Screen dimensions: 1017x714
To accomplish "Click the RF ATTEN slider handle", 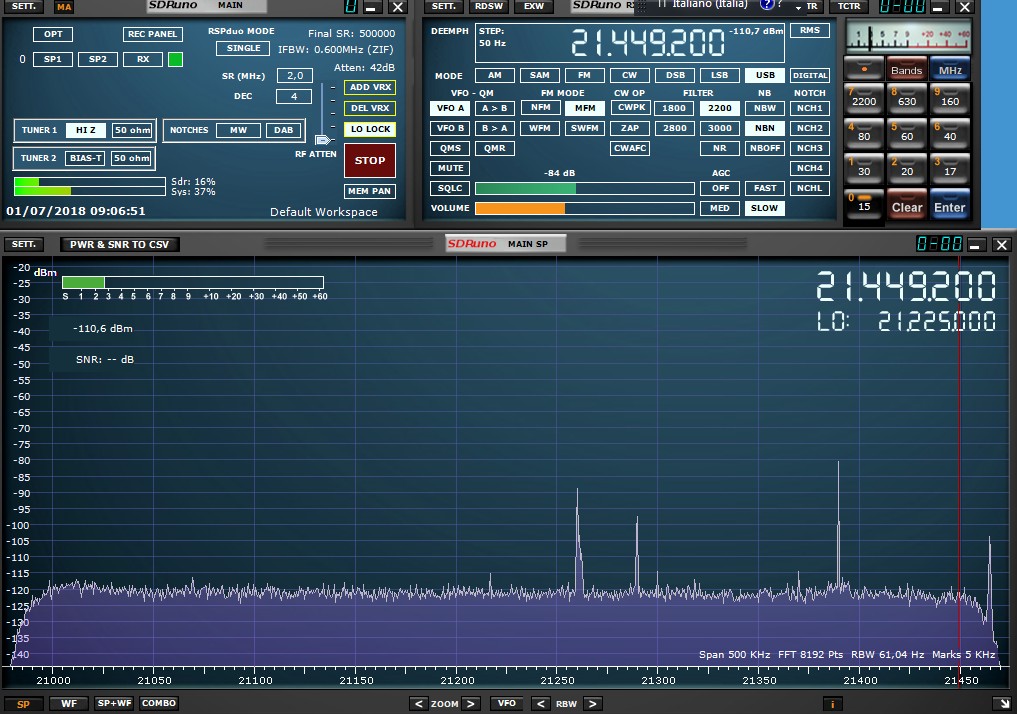I will pyautogui.click(x=323, y=139).
